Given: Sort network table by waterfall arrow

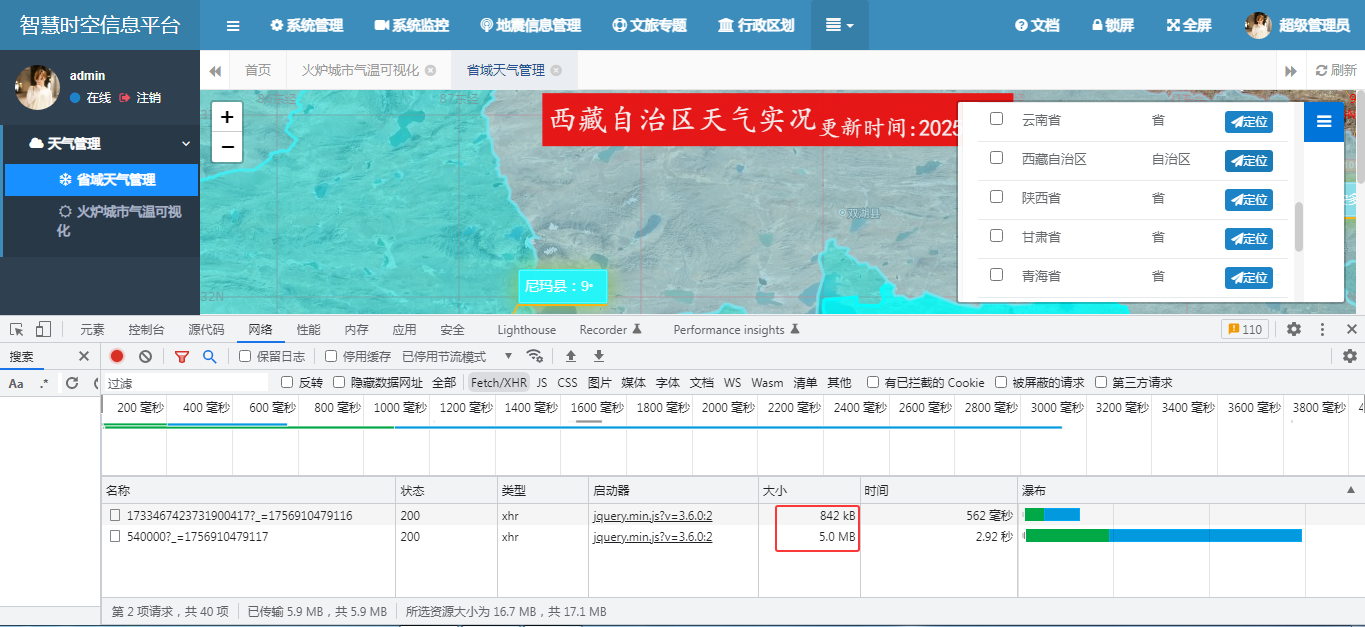Looking at the screenshot, I should tap(1352, 490).
